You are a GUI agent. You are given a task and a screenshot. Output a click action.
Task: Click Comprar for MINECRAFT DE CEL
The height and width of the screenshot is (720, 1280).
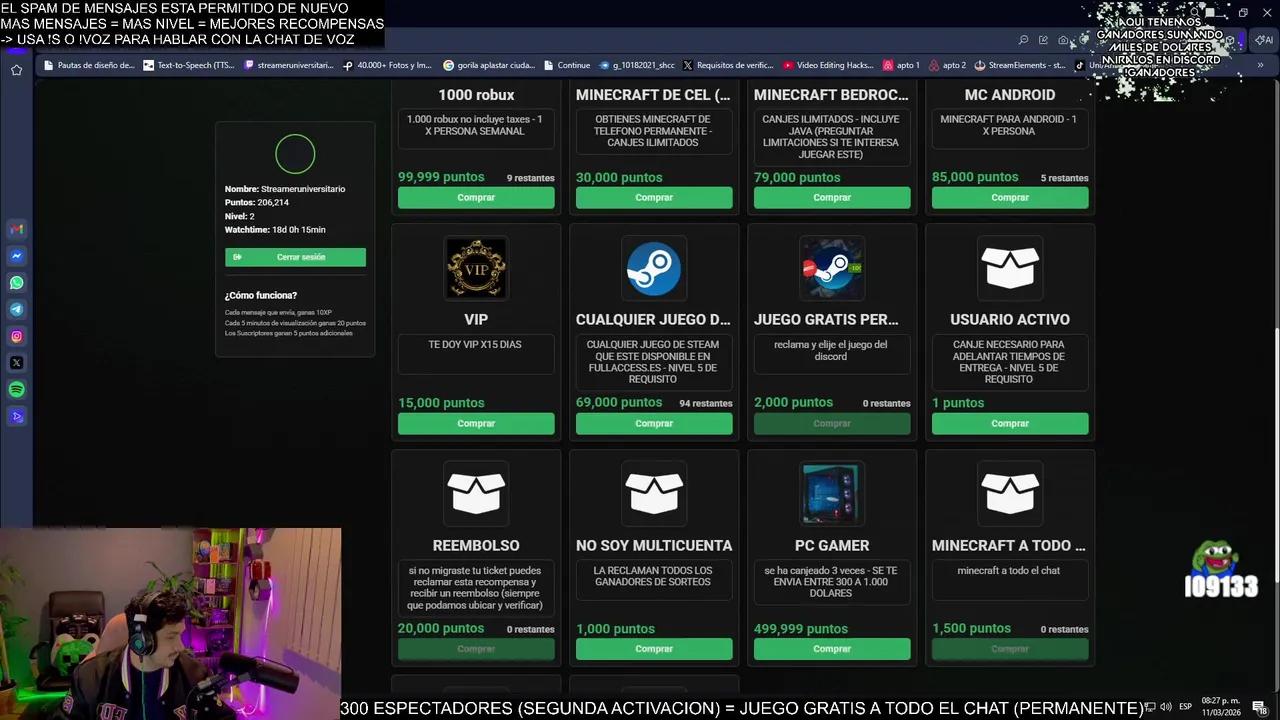(x=654, y=198)
